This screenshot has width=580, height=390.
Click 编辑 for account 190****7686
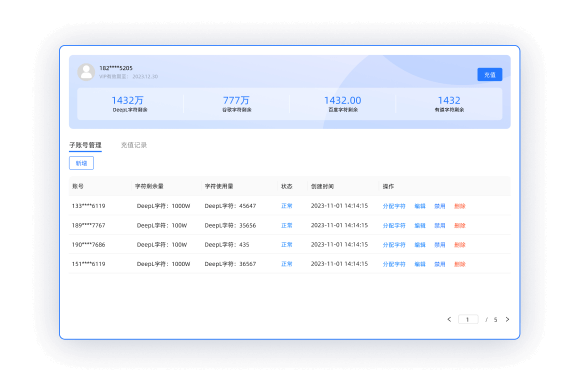click(x=420, y=245)
